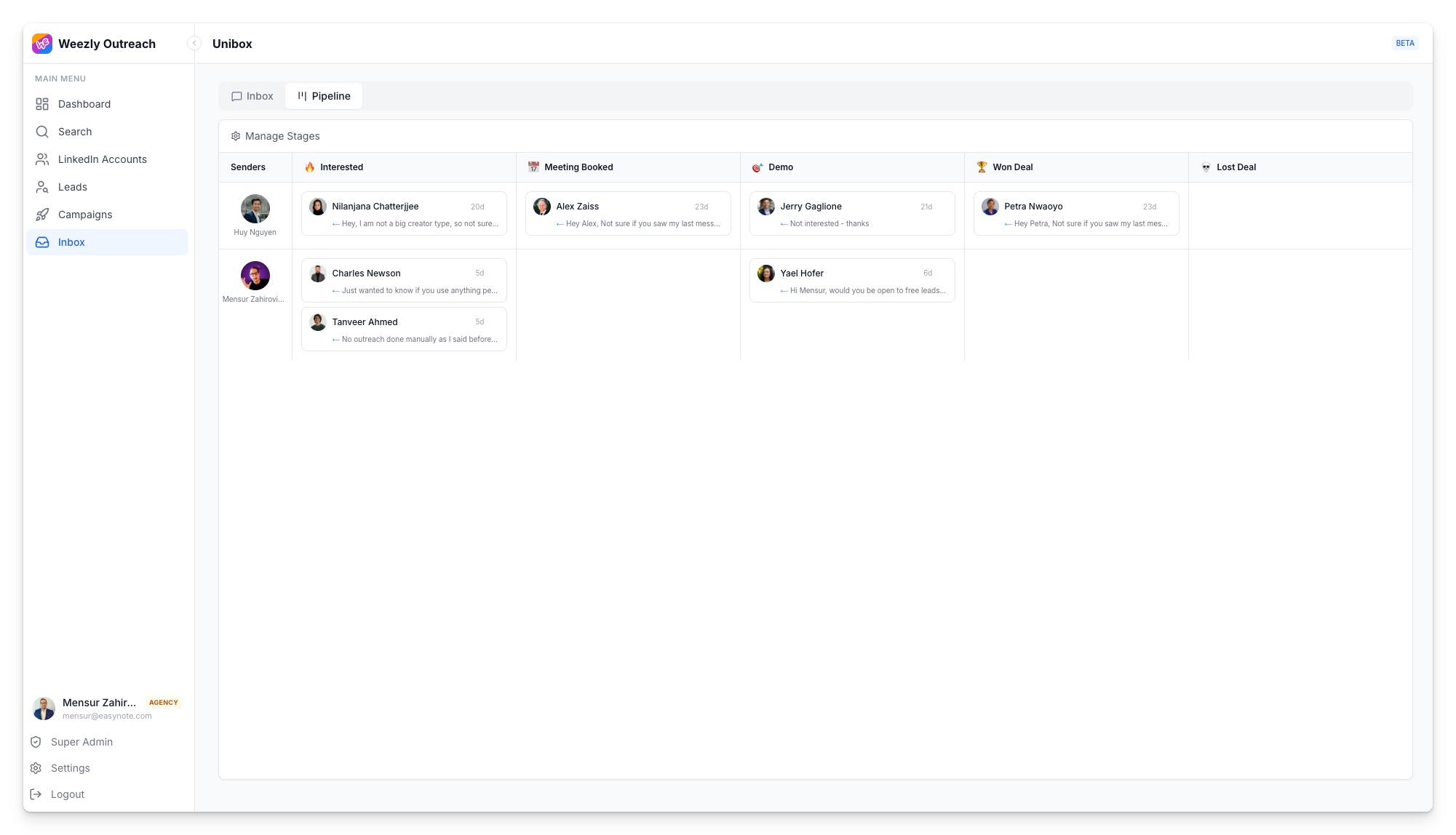This screenshot has width=1456, height=835.
Task: Click the Interested stage header label
Action: (341, 167)
